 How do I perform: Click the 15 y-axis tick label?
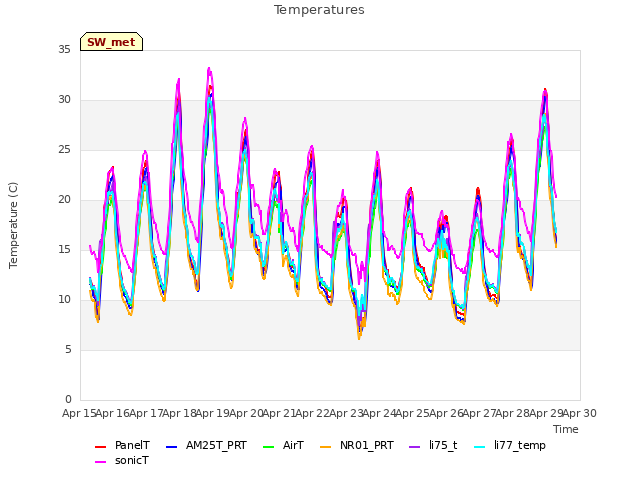64,250
